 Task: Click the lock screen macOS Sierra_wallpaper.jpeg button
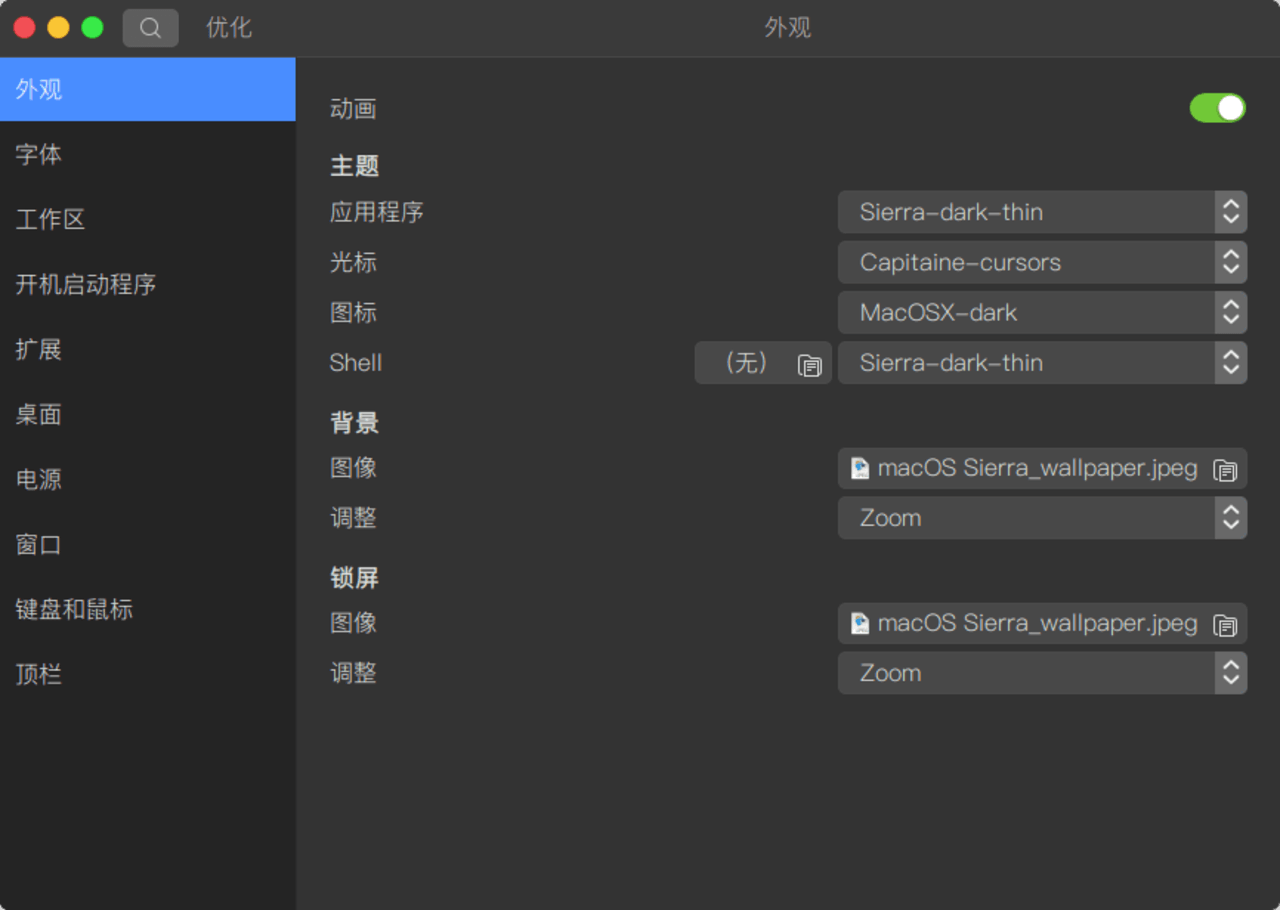1042,623
